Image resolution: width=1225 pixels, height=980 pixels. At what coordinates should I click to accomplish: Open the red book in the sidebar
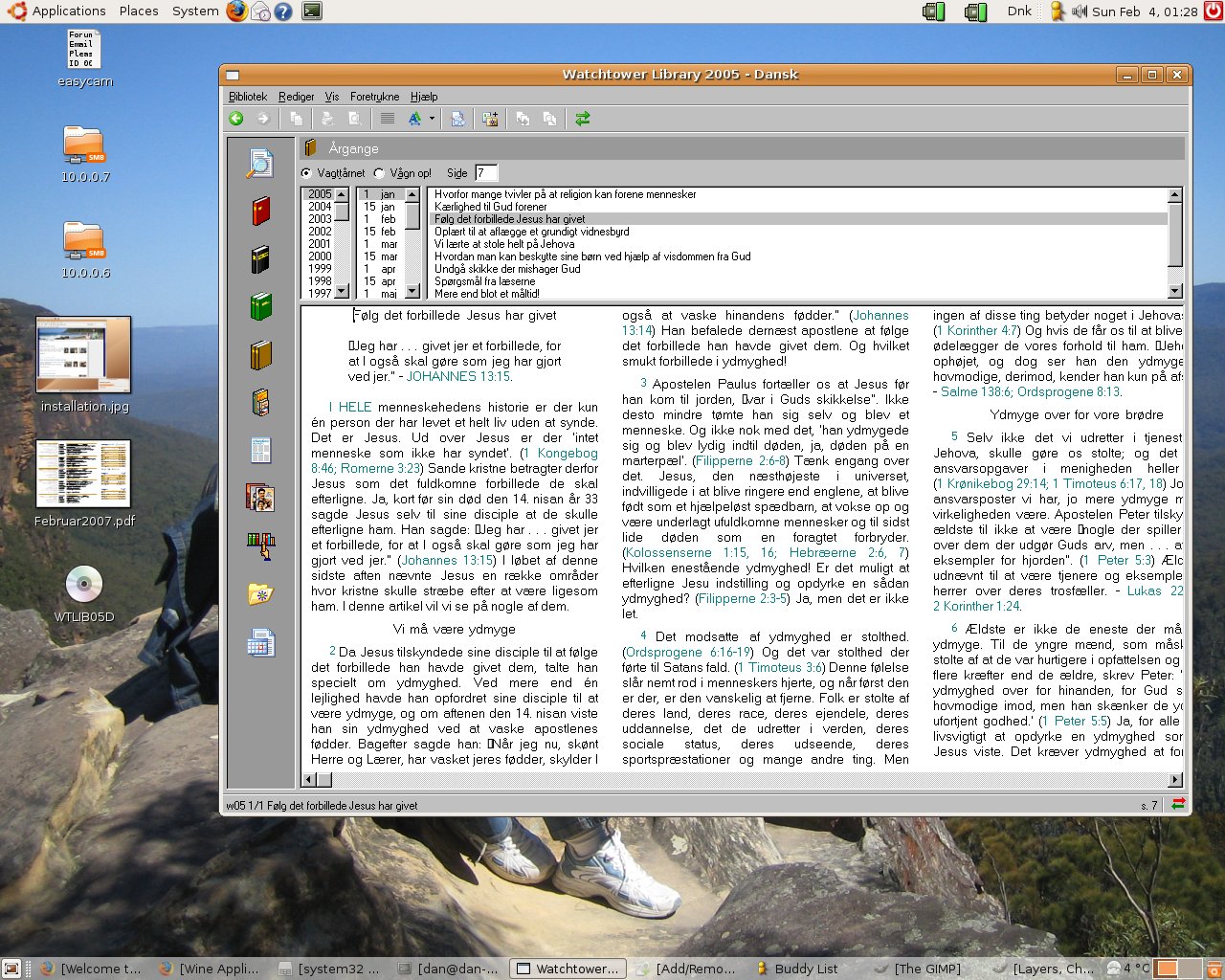point(260,212)
